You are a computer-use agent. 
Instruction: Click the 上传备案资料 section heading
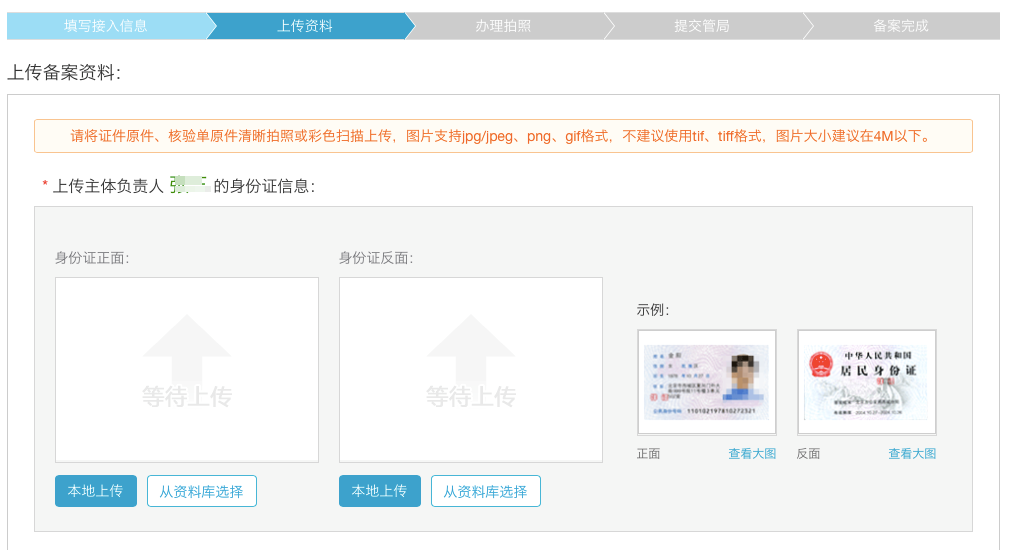[63, 72]
